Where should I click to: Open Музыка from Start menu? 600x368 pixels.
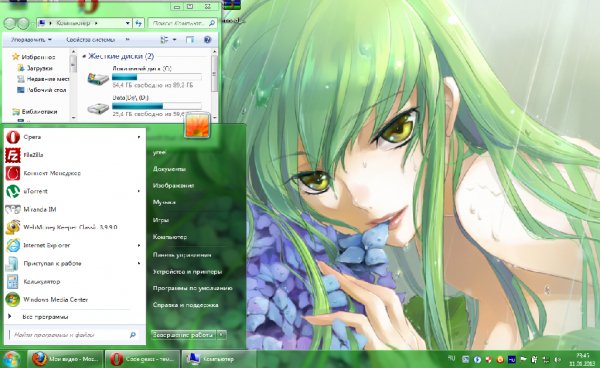pos(164,202)
